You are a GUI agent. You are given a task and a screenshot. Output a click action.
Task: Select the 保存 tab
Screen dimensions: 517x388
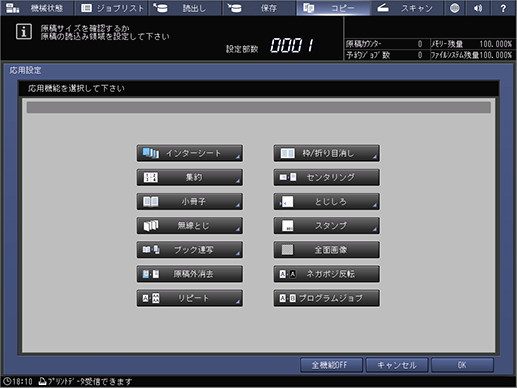pyautogui.click(x=259, y=8)
